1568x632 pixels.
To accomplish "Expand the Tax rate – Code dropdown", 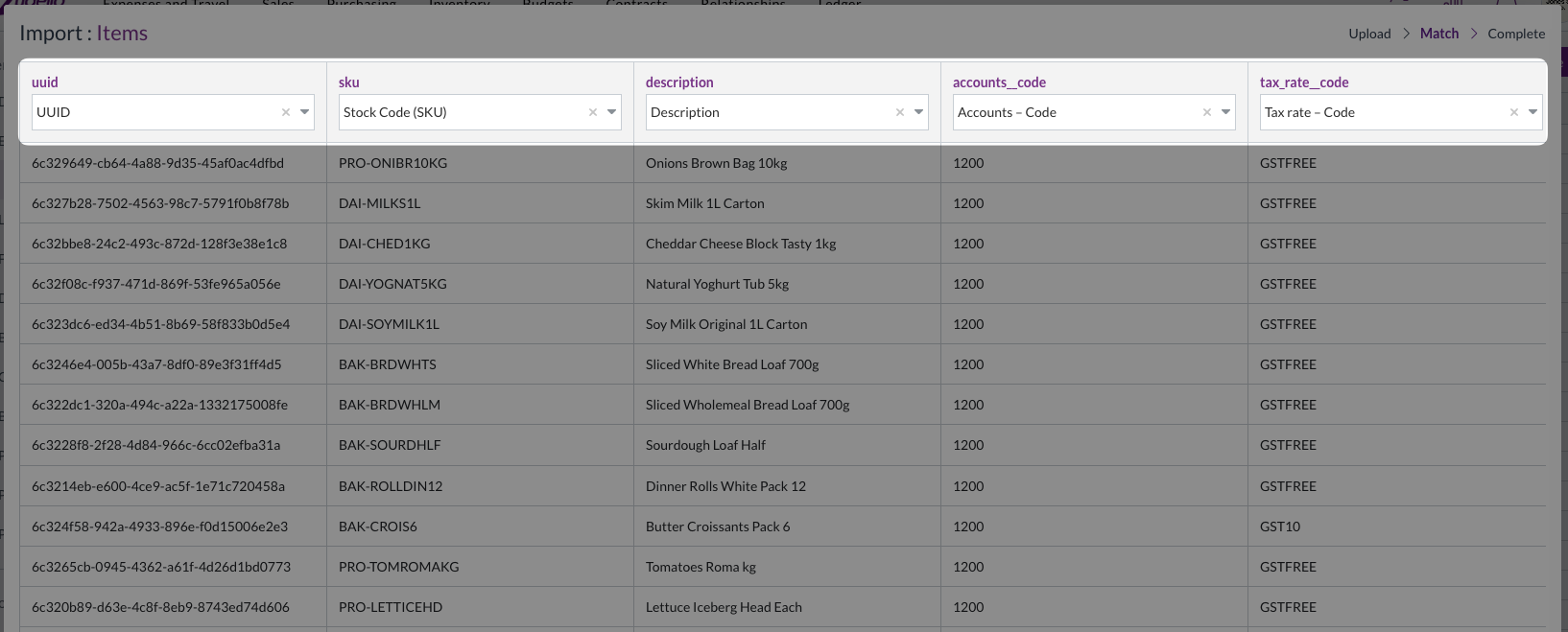I will [1533, 112].
